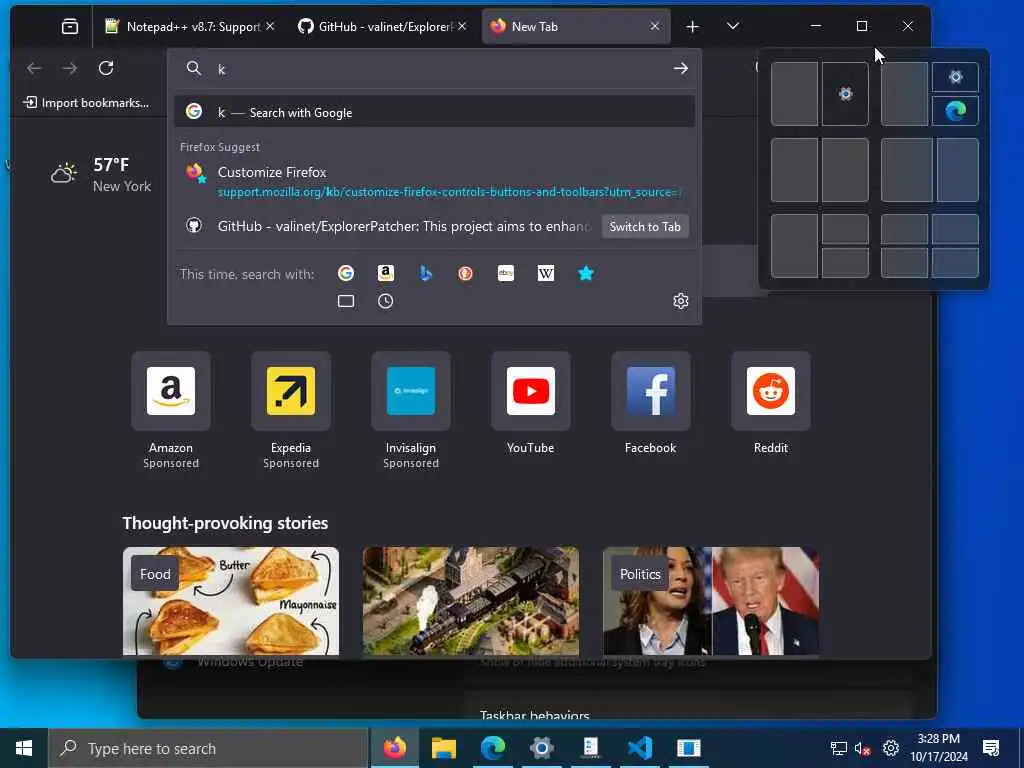The width and height of the screenshot is (1024, 768).
Task: Select the New Tab tab
Action: (575, 27)
